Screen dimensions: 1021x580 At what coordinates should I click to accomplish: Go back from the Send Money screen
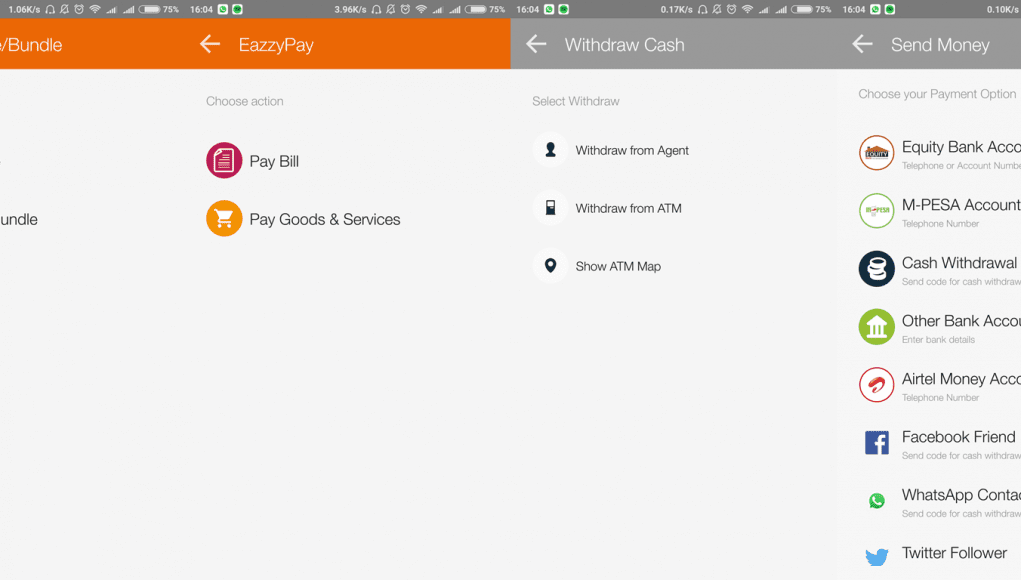(862, 44)
